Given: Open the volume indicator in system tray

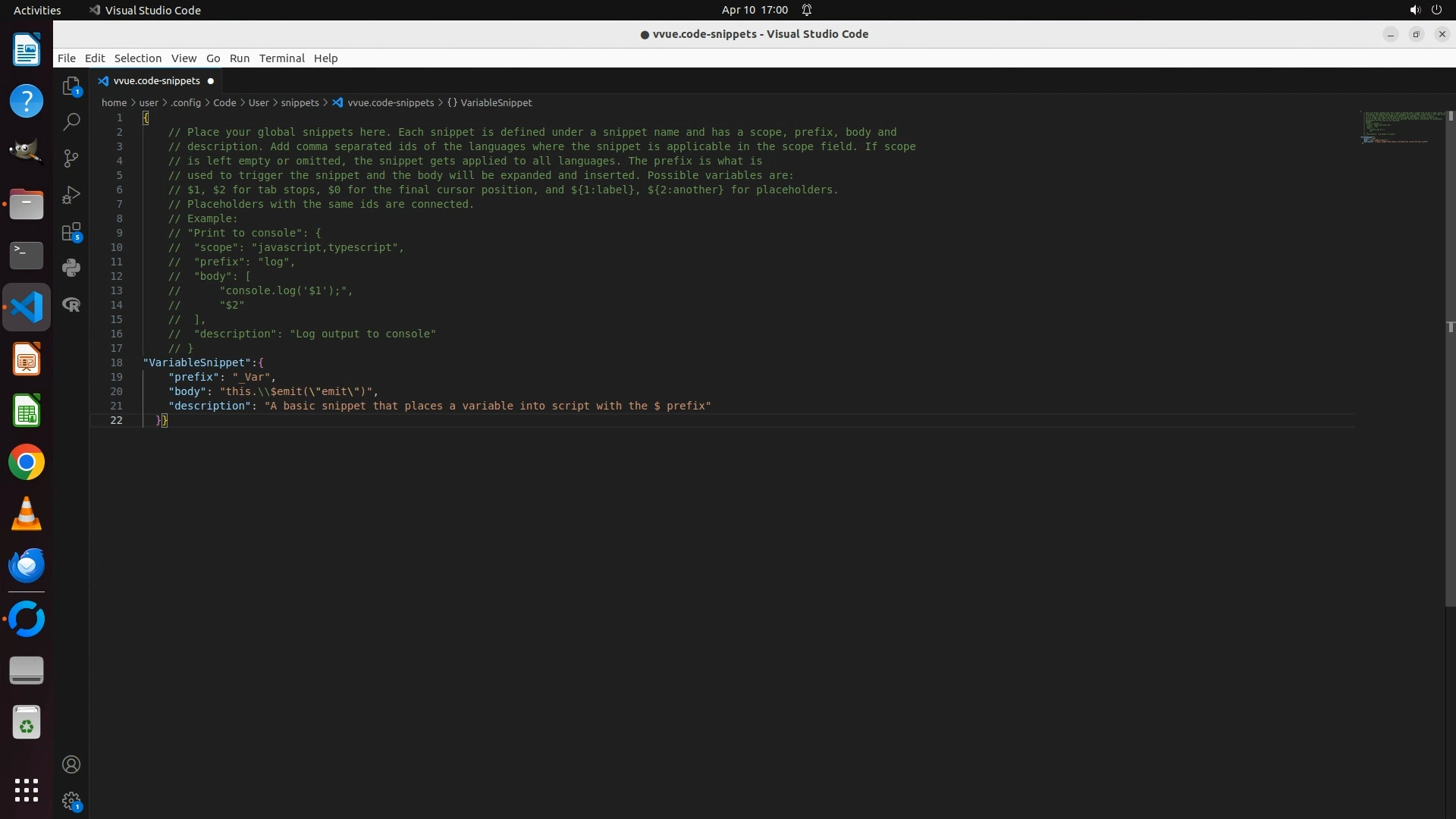Looking at the screenshot, I should [1414, 10].
